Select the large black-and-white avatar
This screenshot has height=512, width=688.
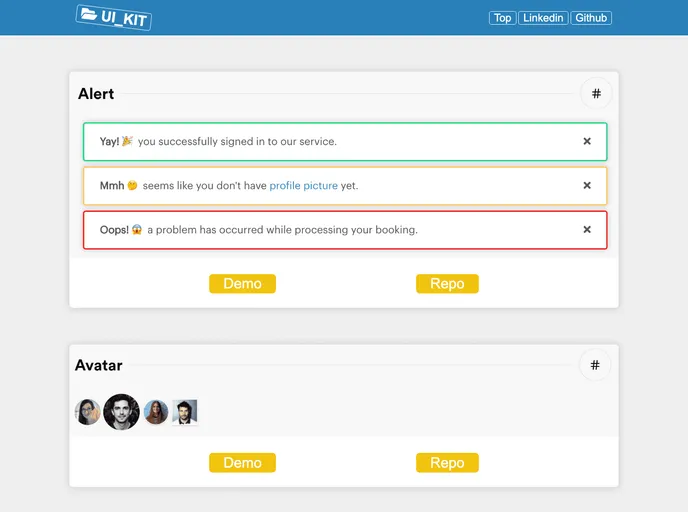[121, 412]
